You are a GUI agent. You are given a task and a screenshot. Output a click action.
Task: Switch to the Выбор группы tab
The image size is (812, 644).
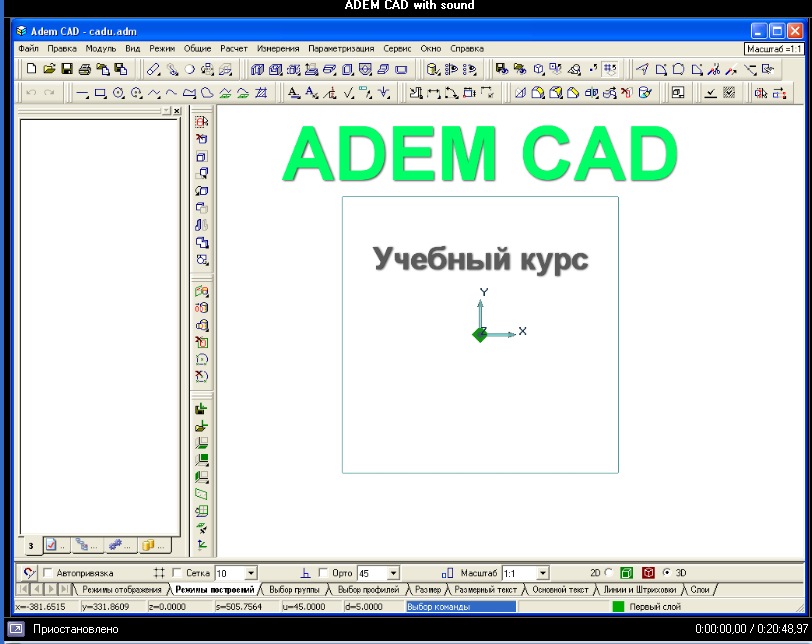[294, 590]
